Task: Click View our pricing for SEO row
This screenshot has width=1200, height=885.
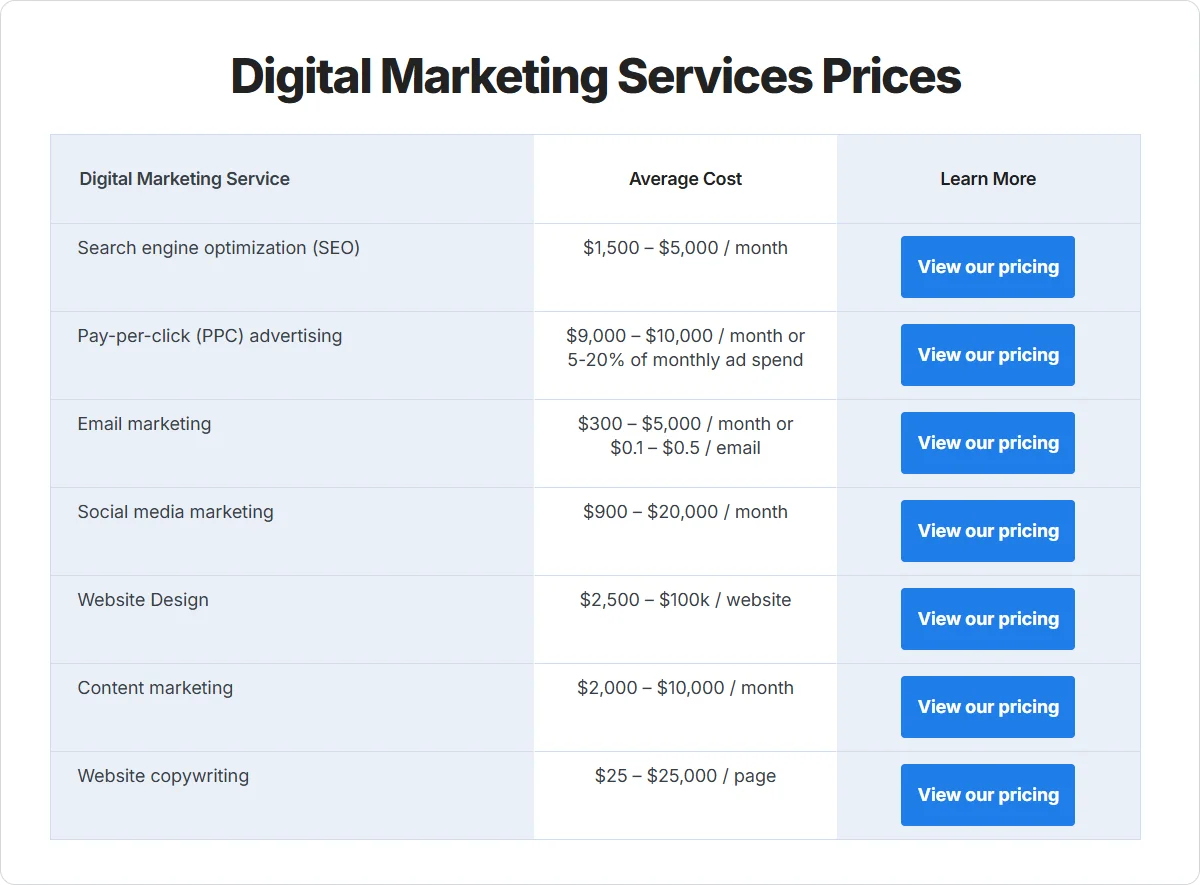Action: [x=988, y=267]
